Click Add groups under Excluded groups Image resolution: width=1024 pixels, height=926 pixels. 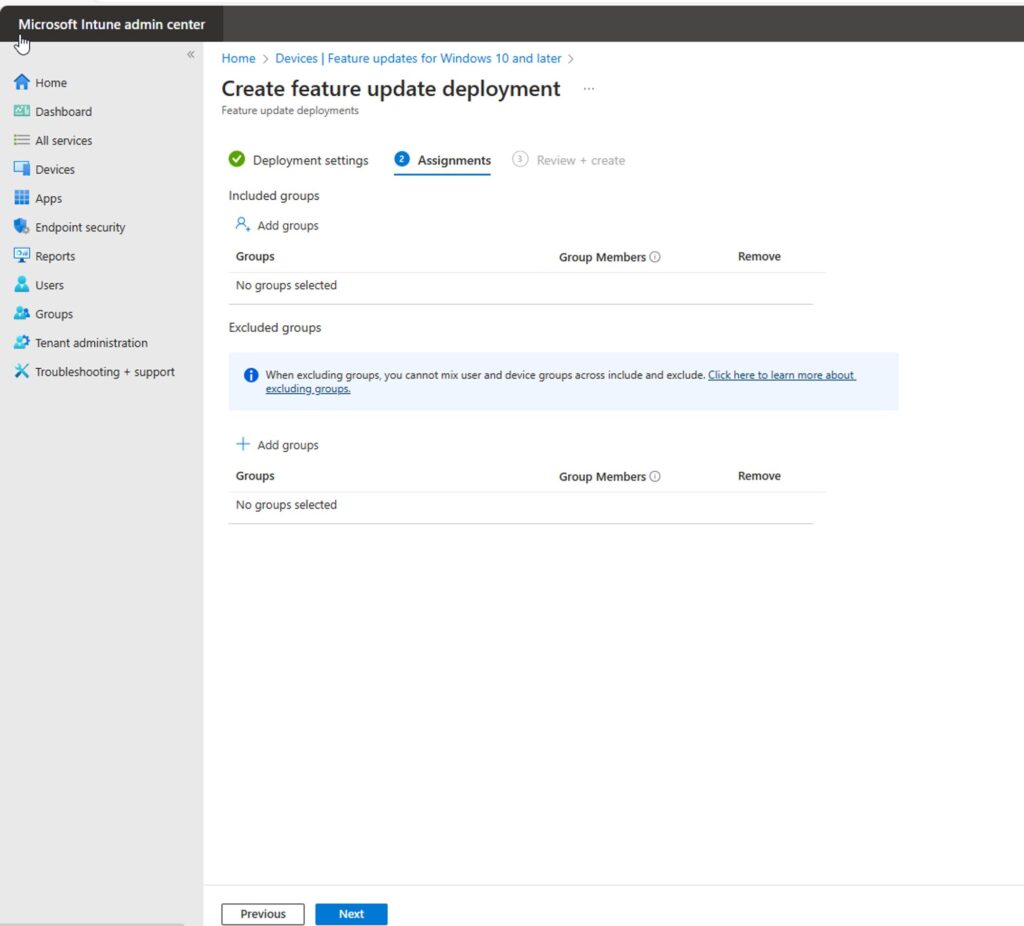point(277,445)
